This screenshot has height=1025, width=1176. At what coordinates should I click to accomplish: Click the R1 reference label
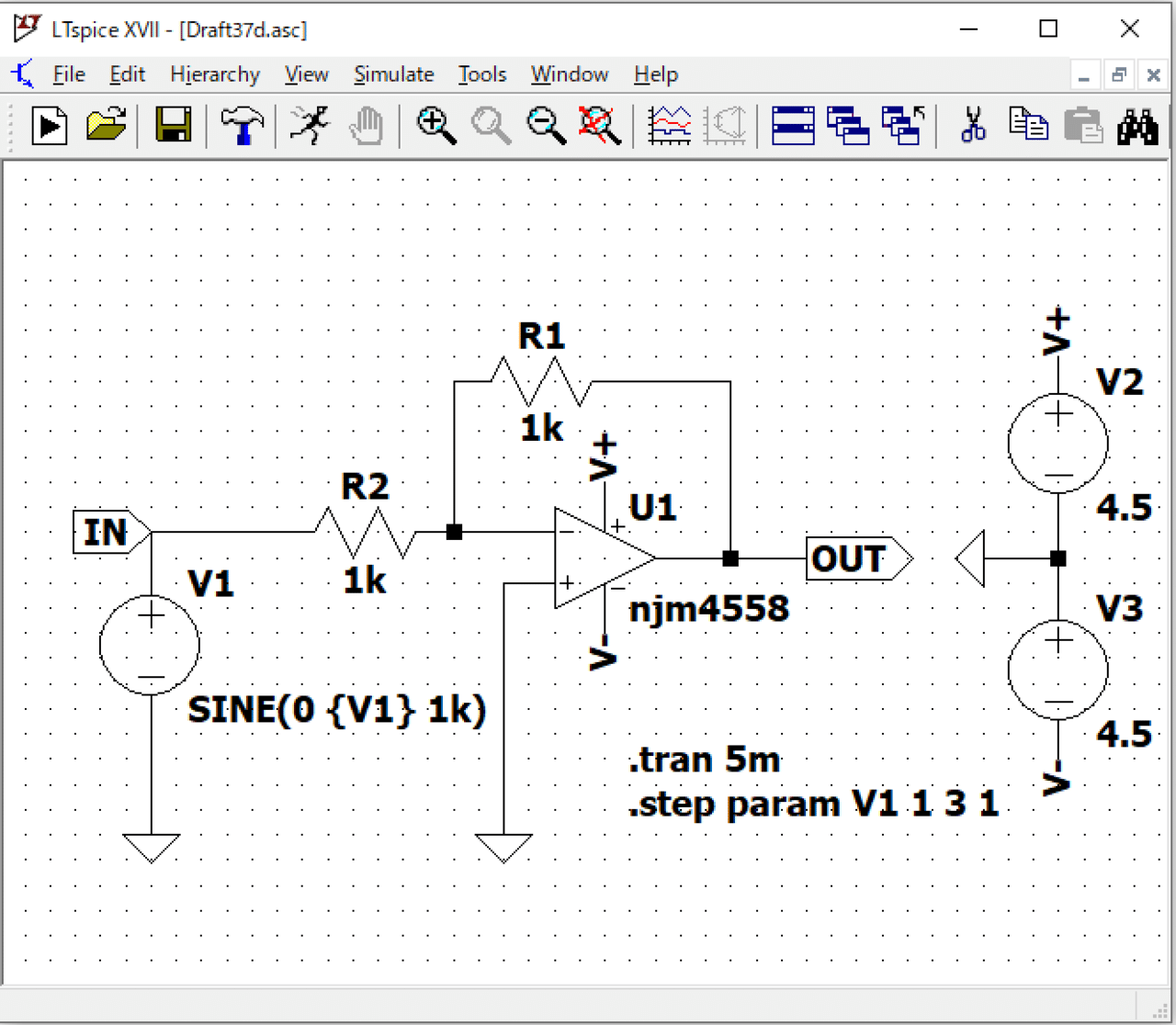point(541,336)
